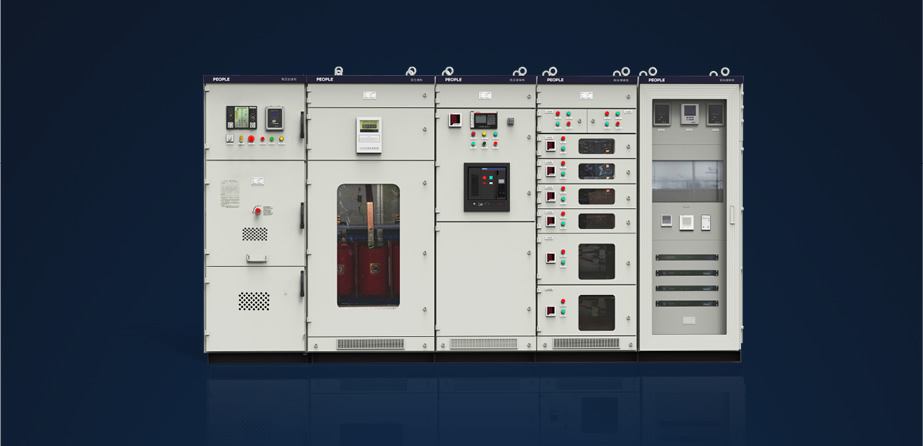Image resolution: width=923 pixels, height=446 pixels.
Task: Click the red meter on fourth cabinet's second drawer
Action: tap(550, 171)
